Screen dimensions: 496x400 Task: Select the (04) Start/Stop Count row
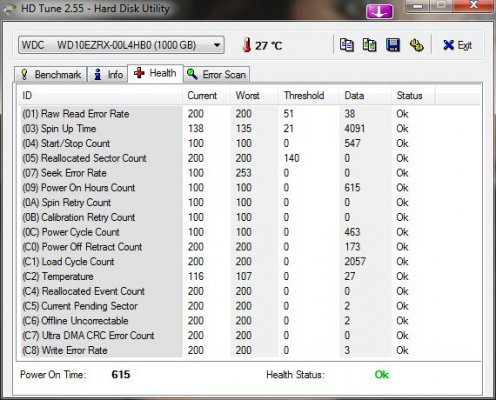tap(228, 143)
